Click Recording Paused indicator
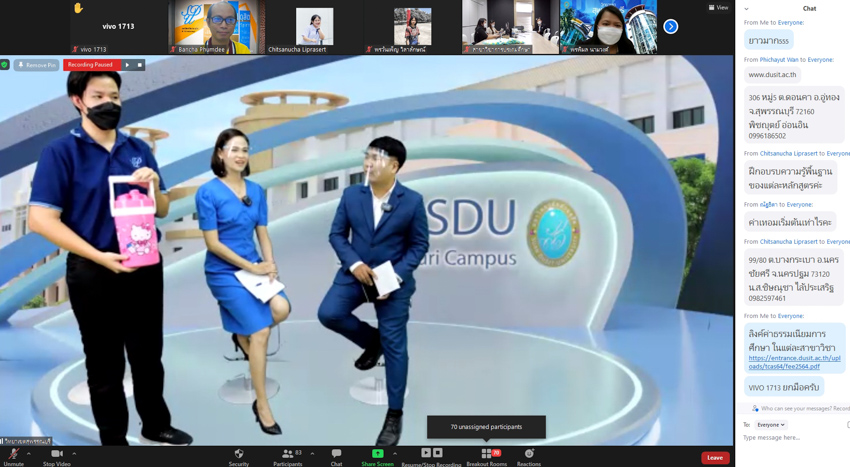850x467 pixels. coord(90,65)
